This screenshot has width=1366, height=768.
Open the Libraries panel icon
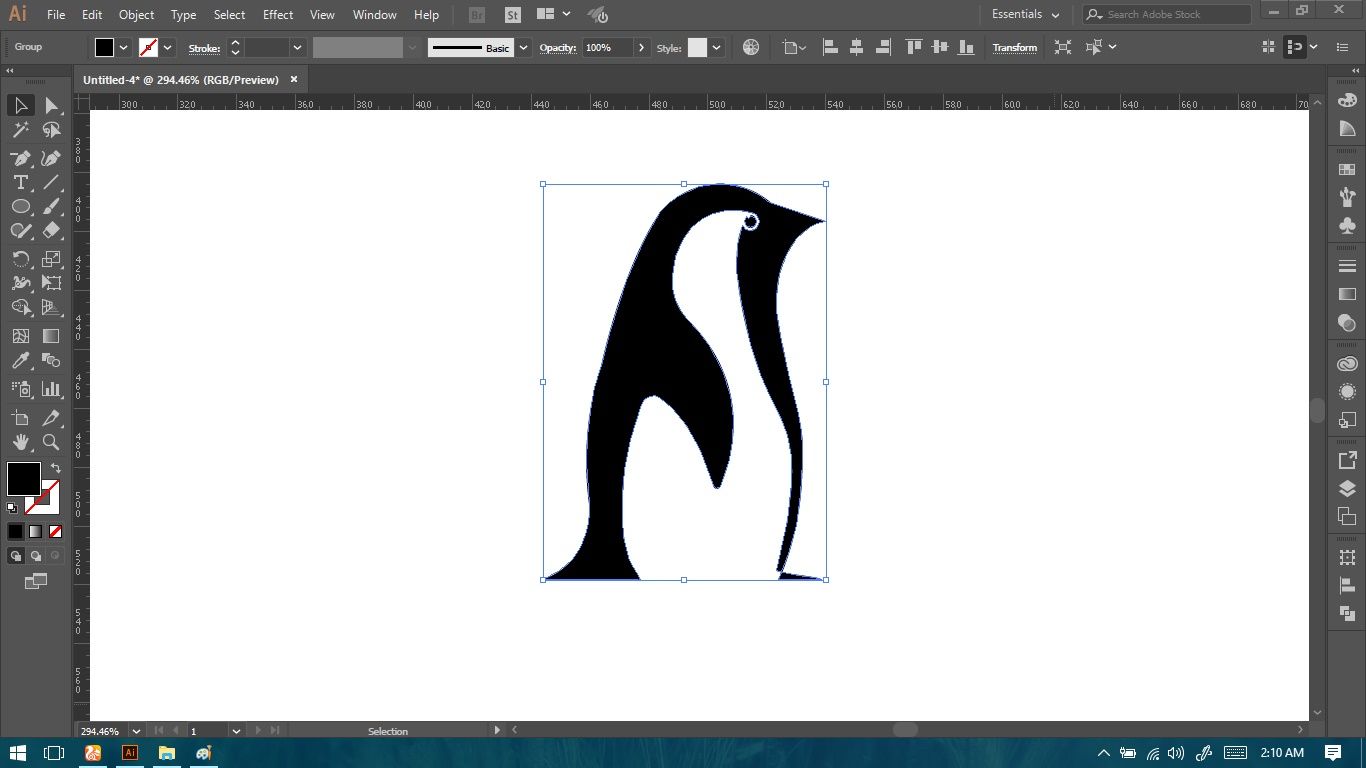[1347, 364]
